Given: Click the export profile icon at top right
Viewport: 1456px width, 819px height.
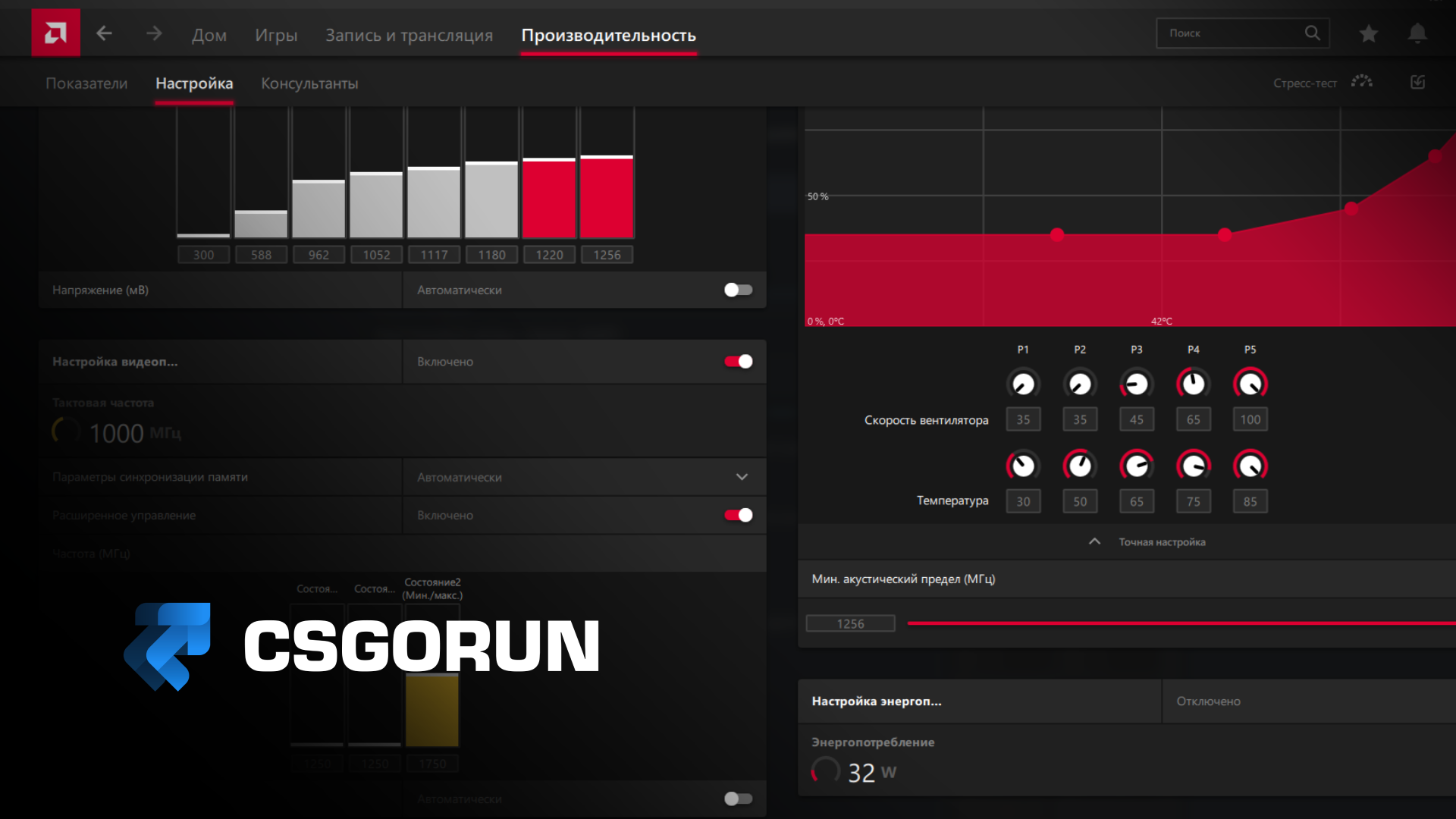Looking at the screenshot, I should pos(1417,82).
